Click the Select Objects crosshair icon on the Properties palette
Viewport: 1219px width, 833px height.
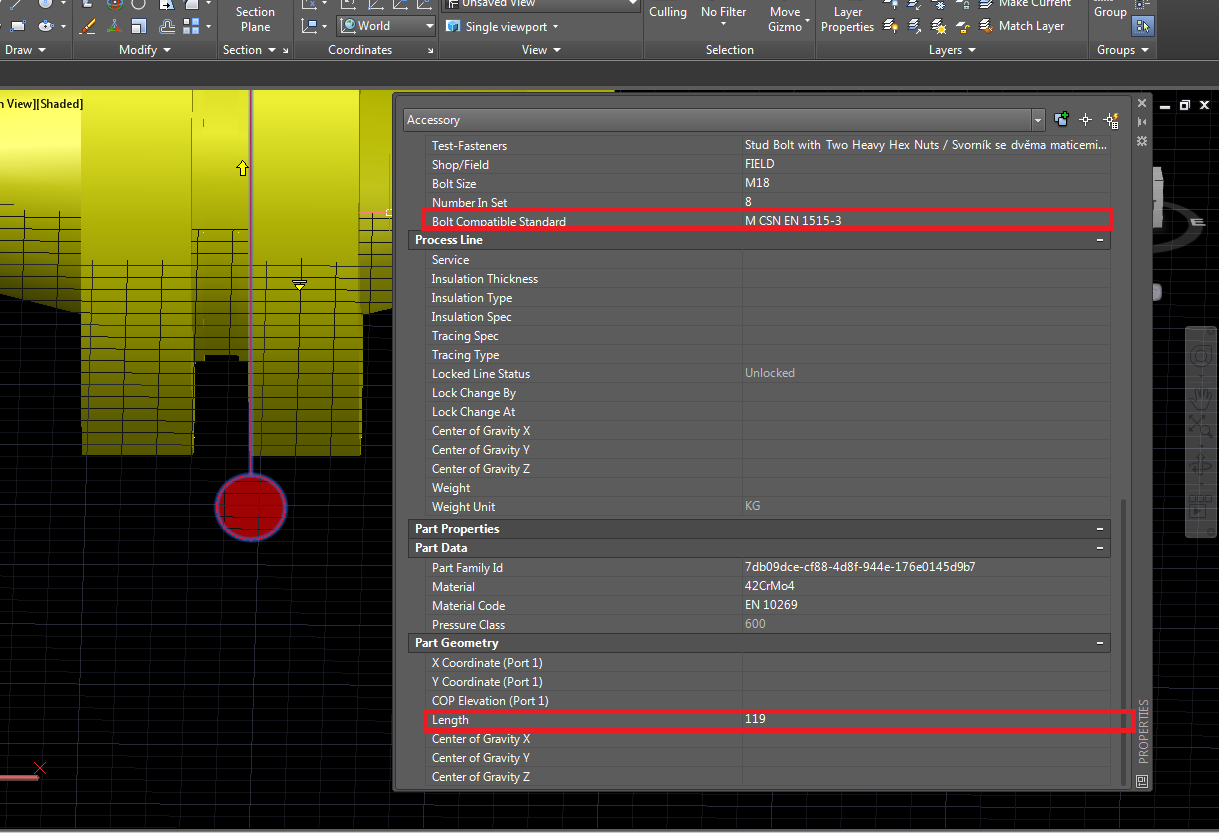pos(1086,120)
